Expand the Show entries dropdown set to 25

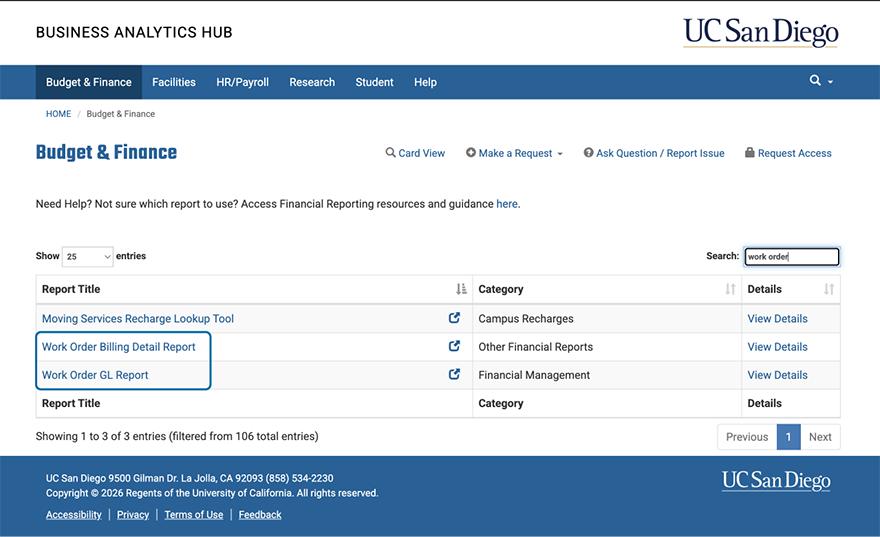pyautogui.click(x=88, y=256)
